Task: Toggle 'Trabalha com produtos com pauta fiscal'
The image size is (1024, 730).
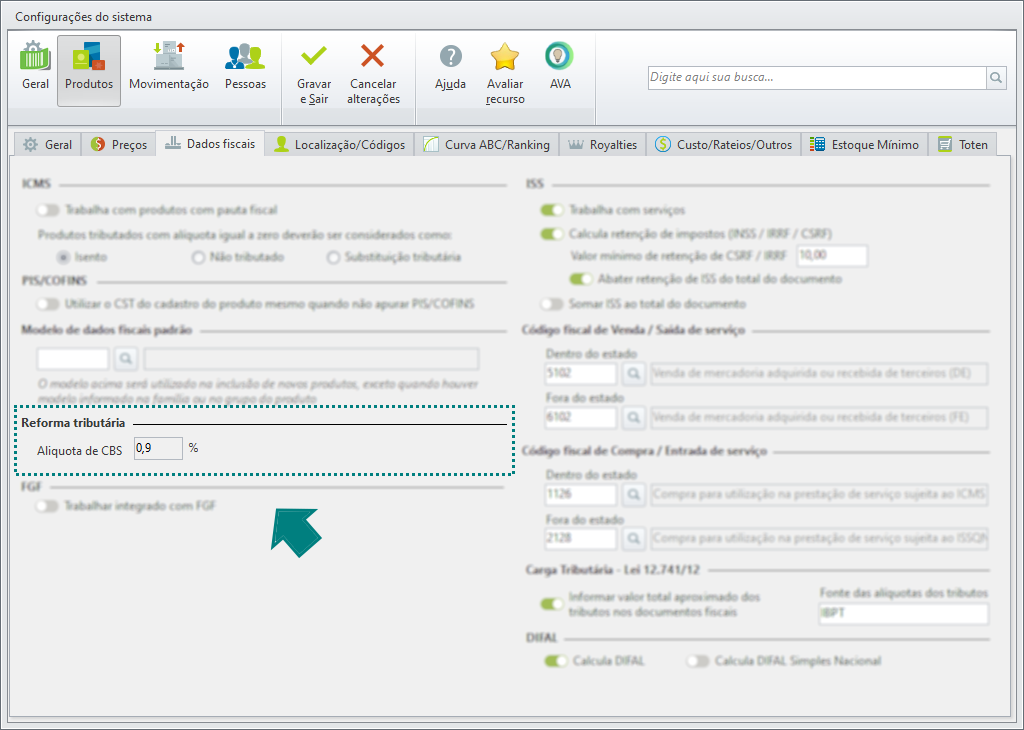Action: [x=48, y=210]
